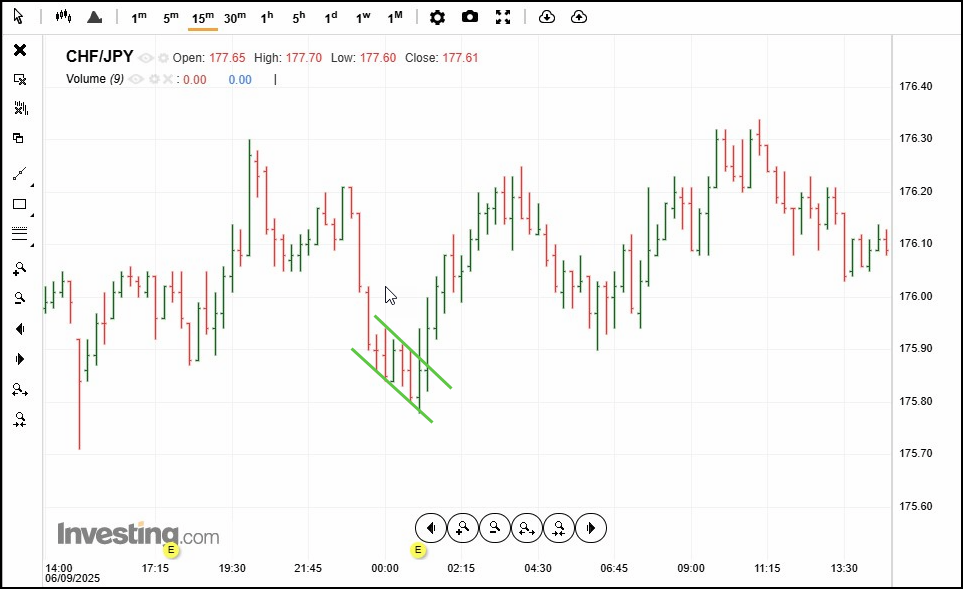This screenshot has height=589, width=963.
Task: Click circular horizontal-expand button below chart
Action: coord(526,528)
